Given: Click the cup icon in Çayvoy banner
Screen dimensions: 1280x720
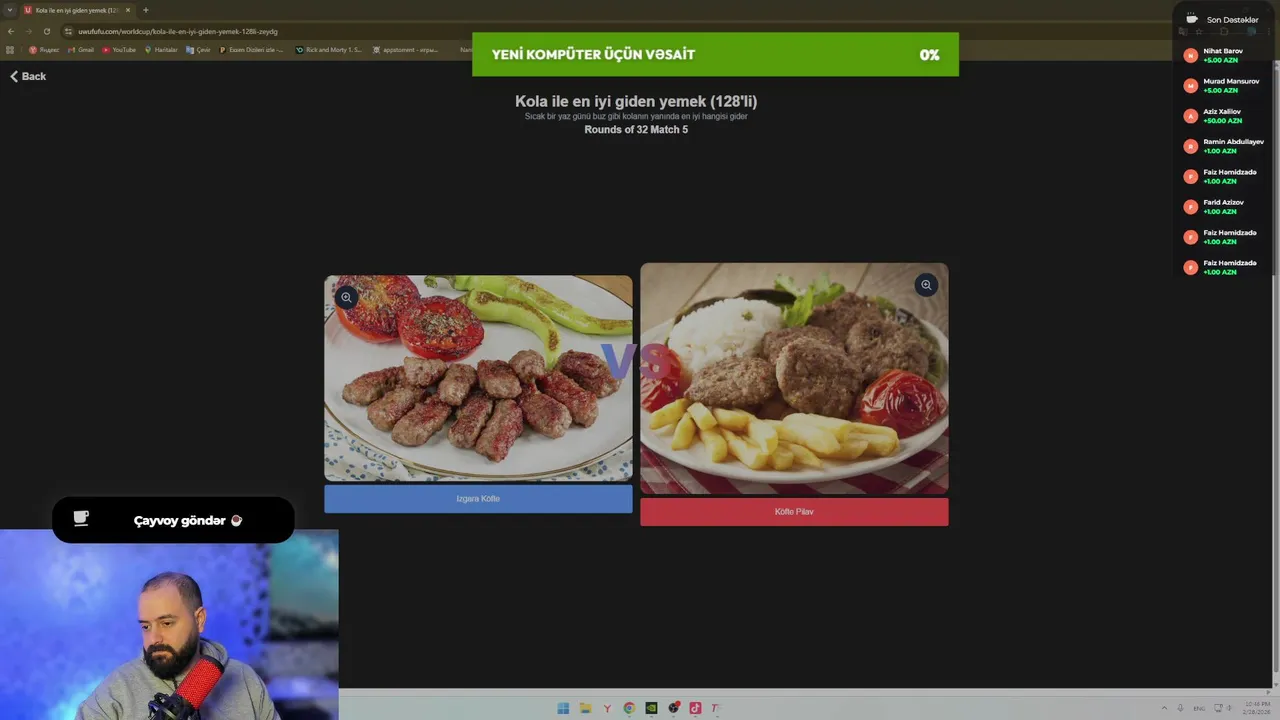Looking at the screenshot, I should [81, 518].
